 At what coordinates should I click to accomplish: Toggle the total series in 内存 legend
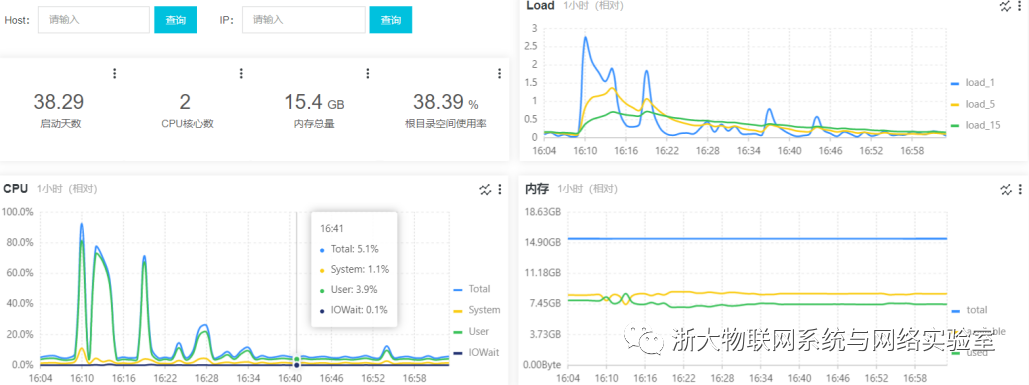(969, 310)
